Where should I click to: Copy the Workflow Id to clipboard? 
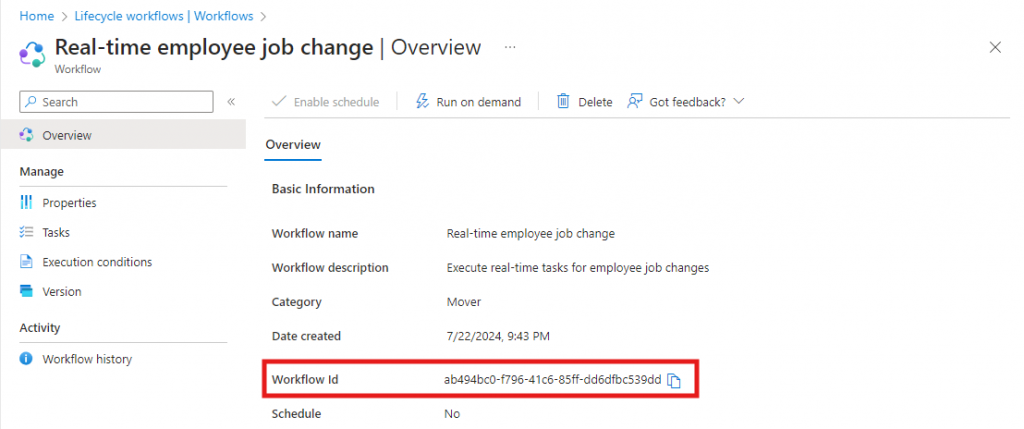[675, 380]
